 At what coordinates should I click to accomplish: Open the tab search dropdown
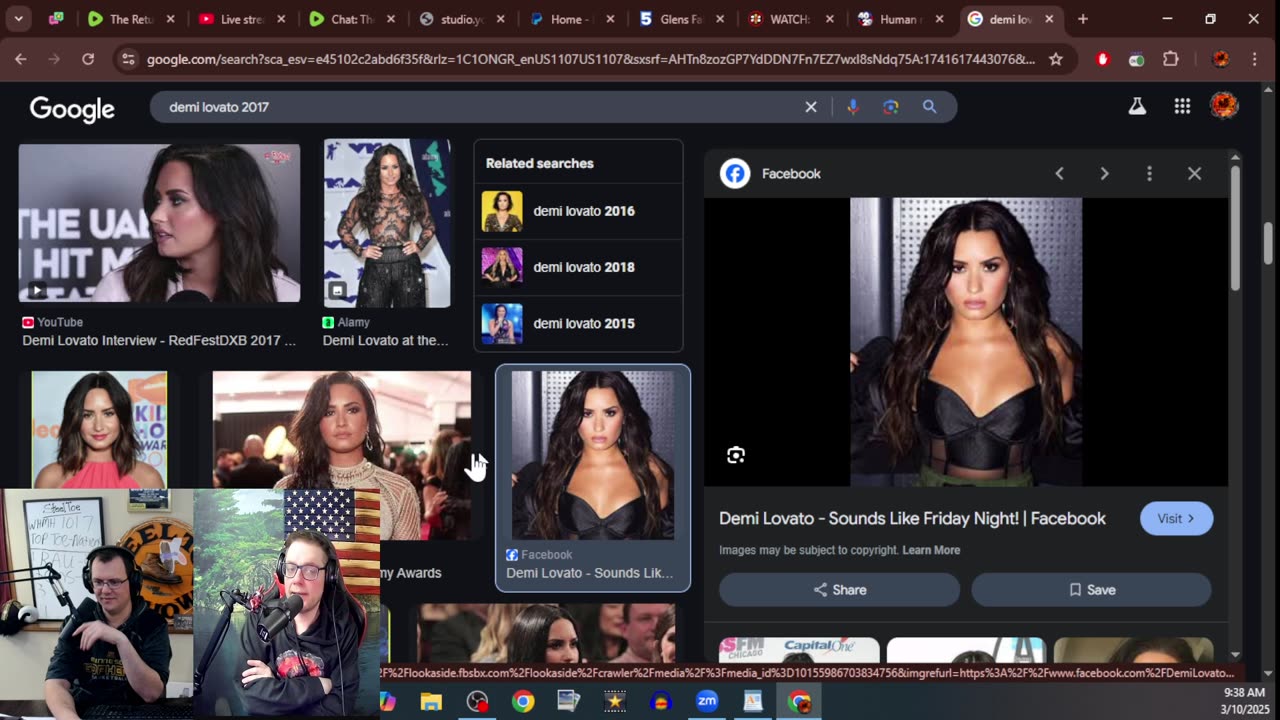[18, 19]
